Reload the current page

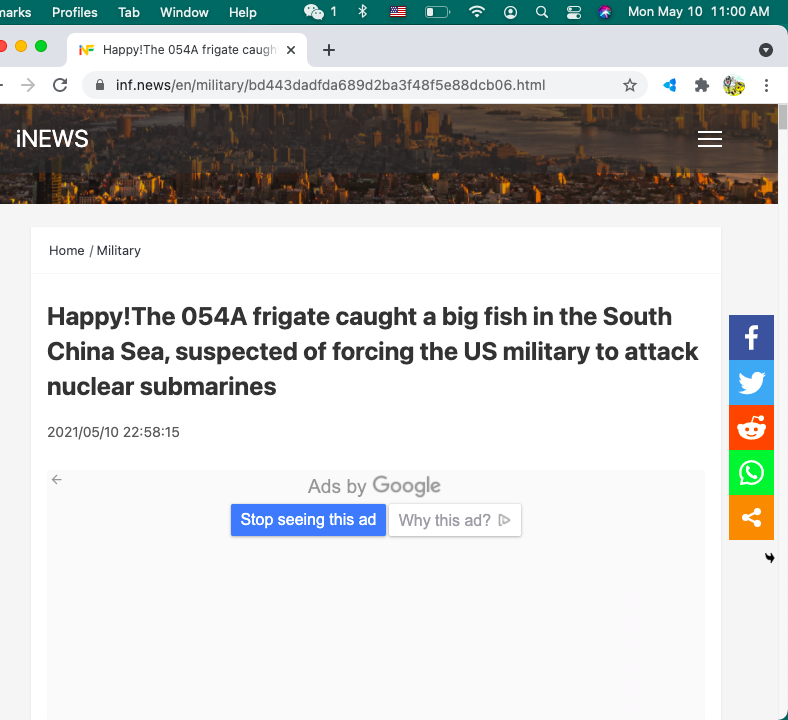tap(60, 85)
